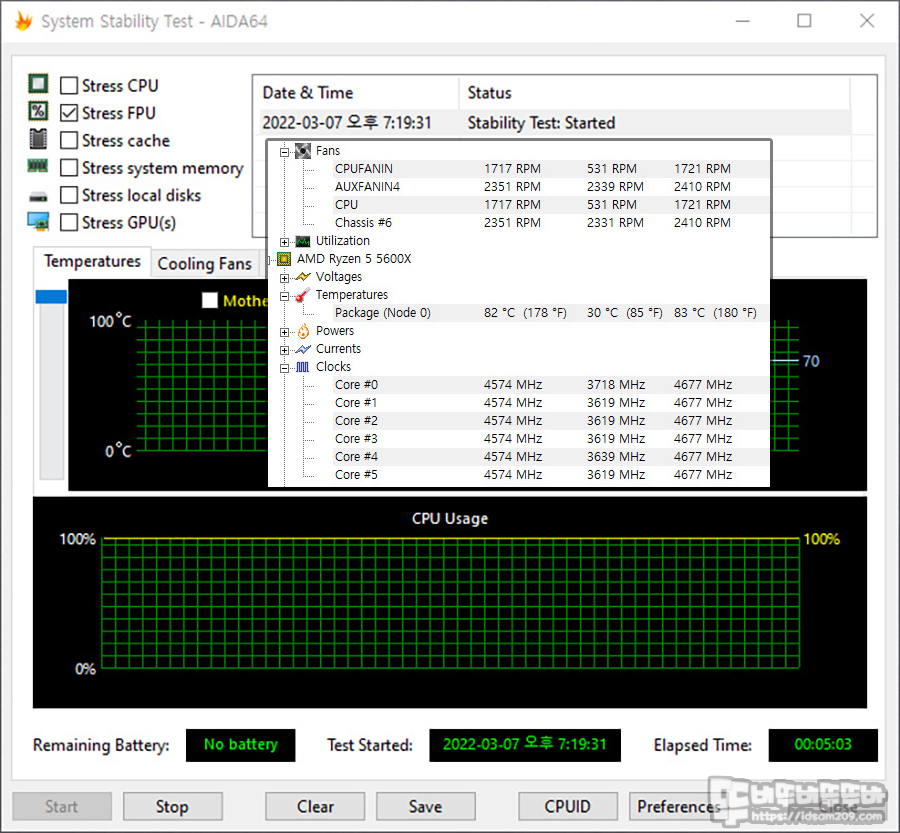The image size is (900, 833).
Task: Expand the Powers tree node
Action: click(x=284, y=332)
